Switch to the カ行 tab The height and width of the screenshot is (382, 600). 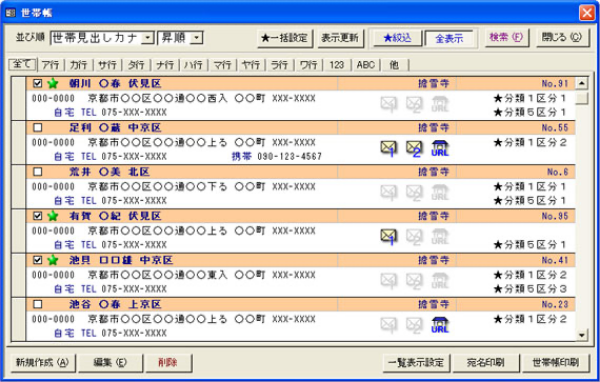coord(78,65)
